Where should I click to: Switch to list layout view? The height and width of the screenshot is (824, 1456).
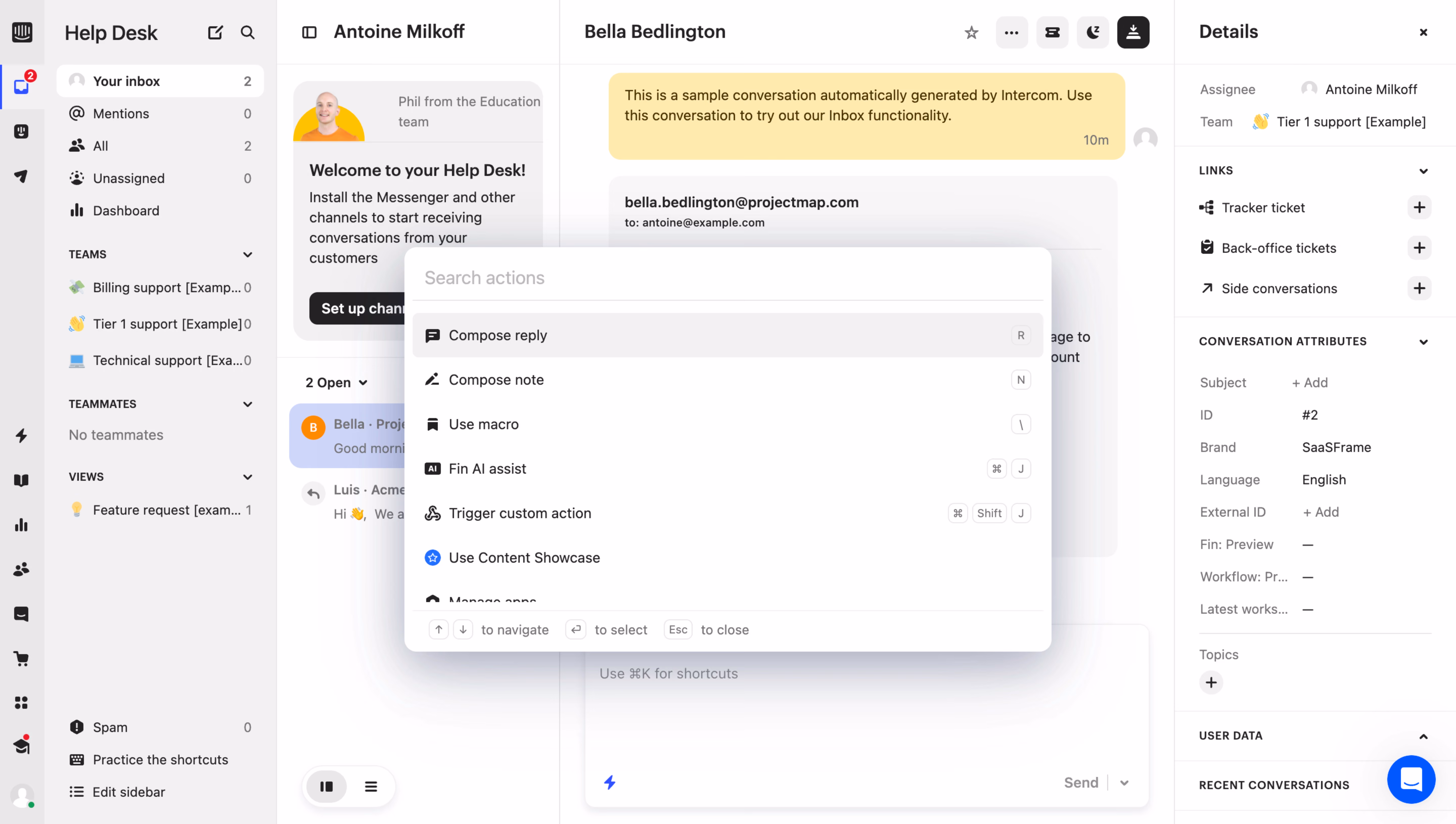coord(371,787)
